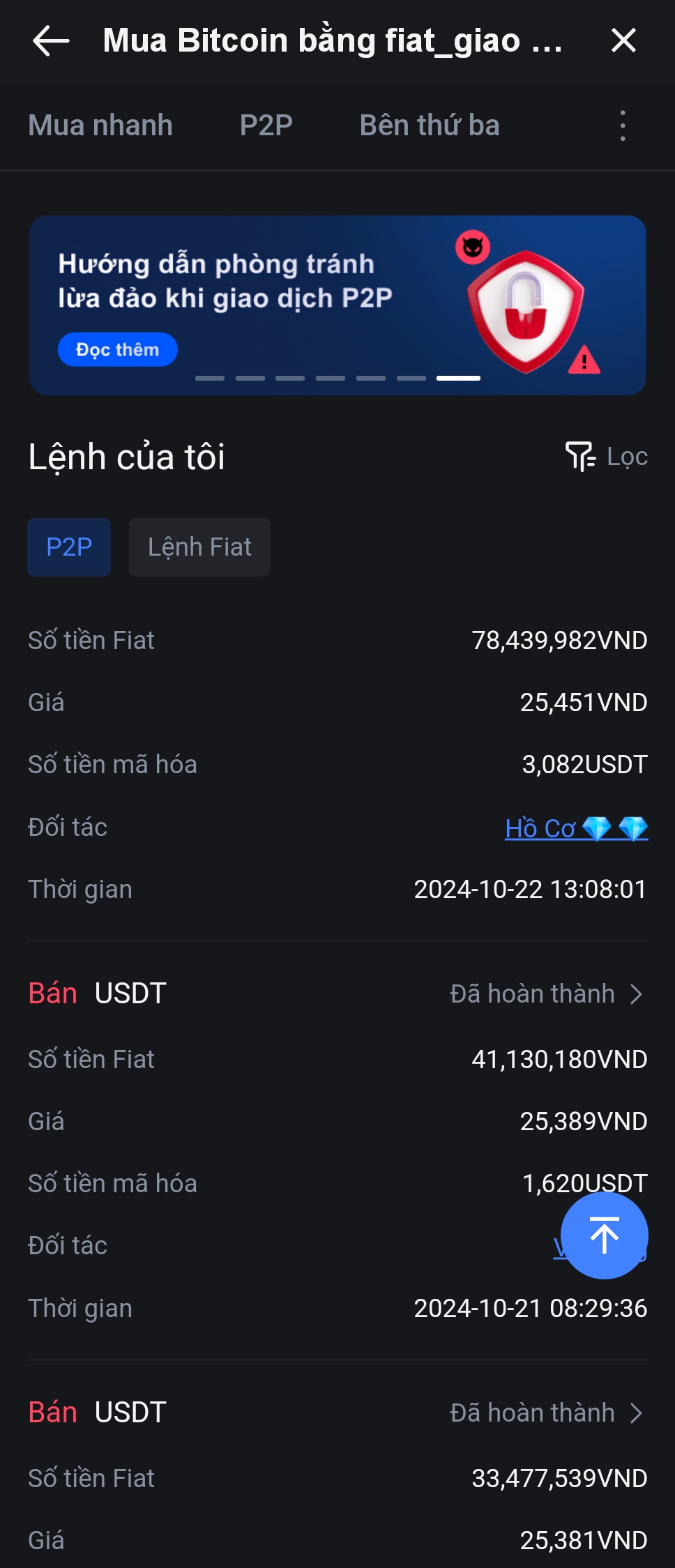Tap the P2P scam prevention banner text

[225, 281]
